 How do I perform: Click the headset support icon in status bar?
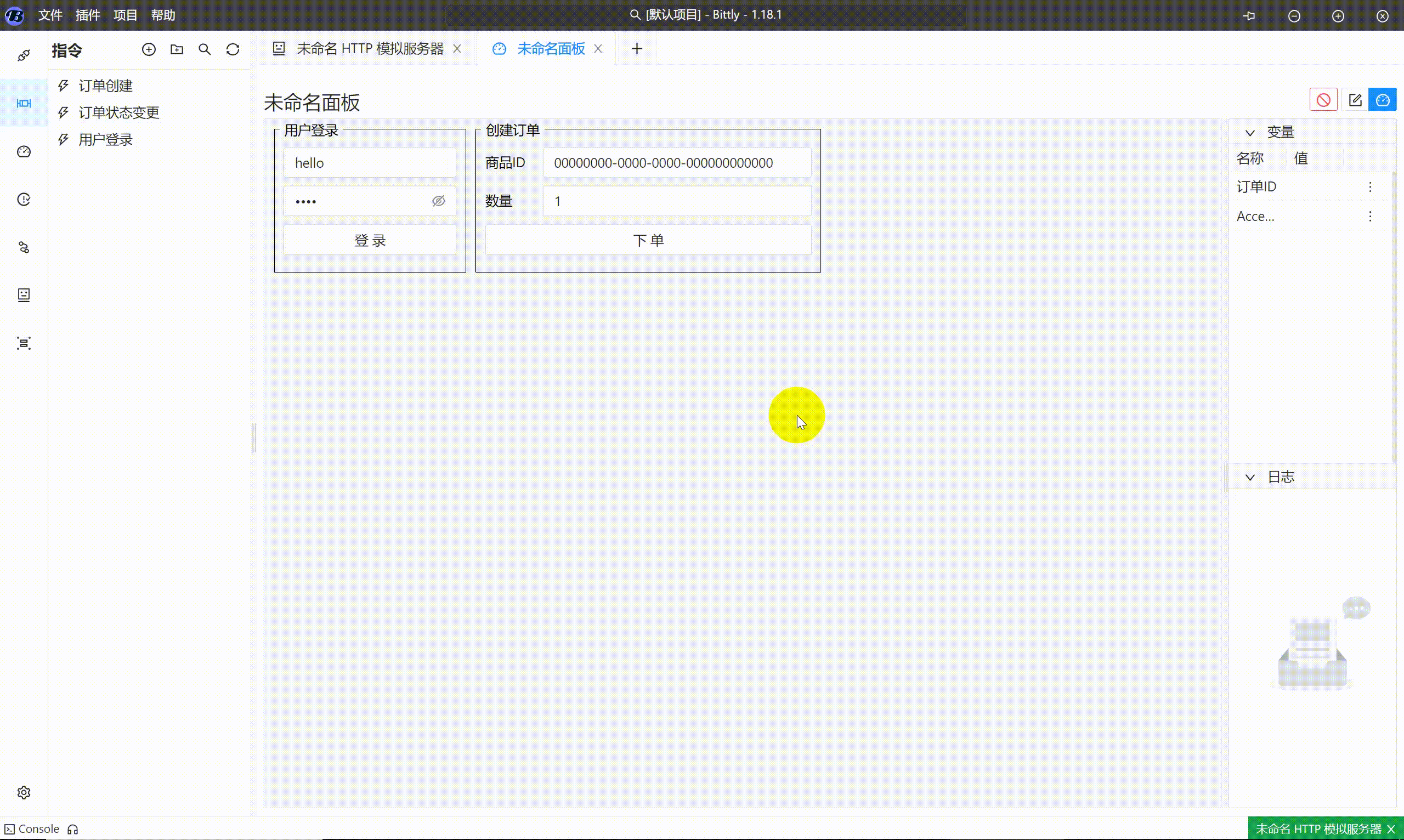click(72, 829)
